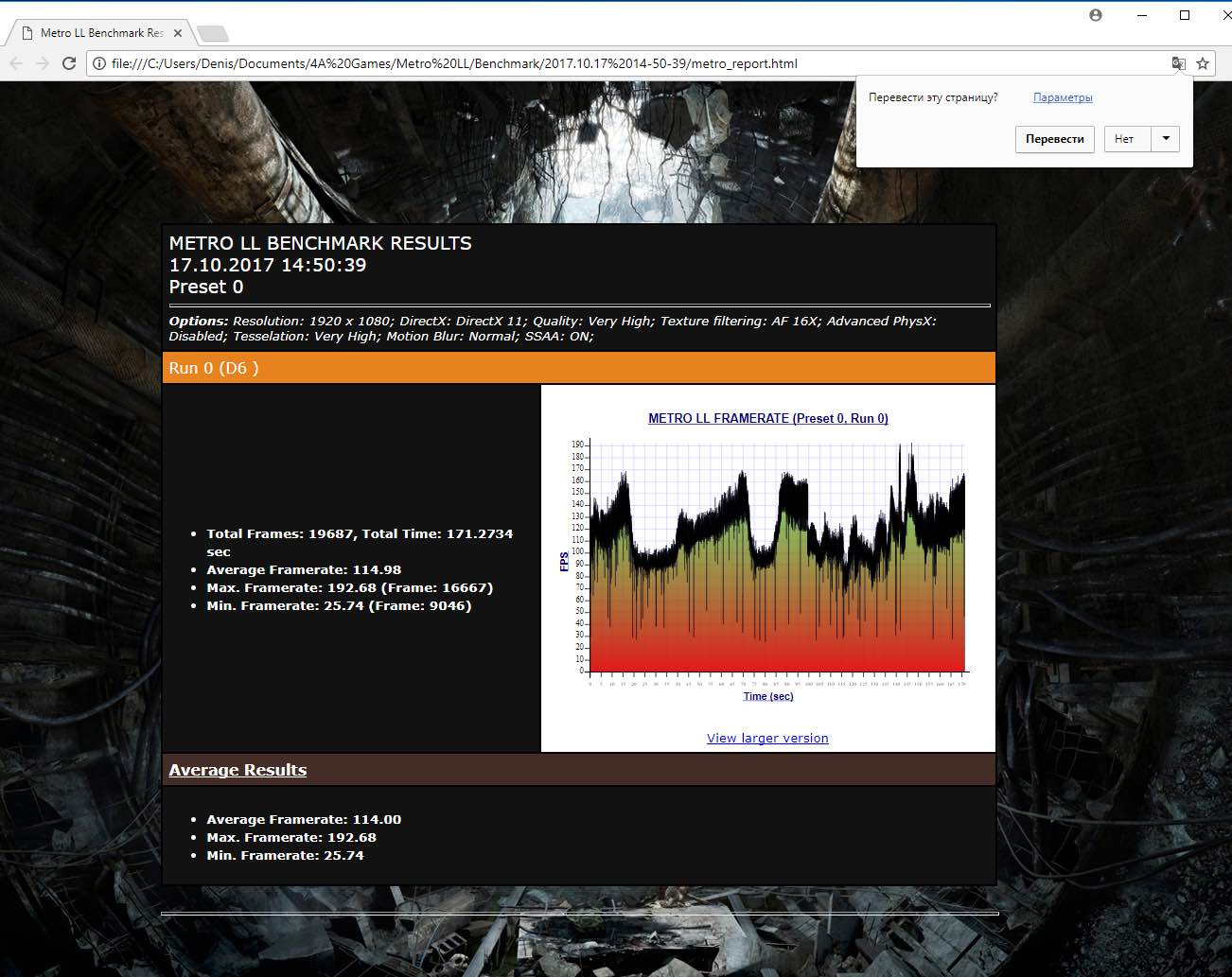The width and height of the screenshot is (1232, 977).
Task: Click the Time (sec) axis label
Action: coord(768,696)
